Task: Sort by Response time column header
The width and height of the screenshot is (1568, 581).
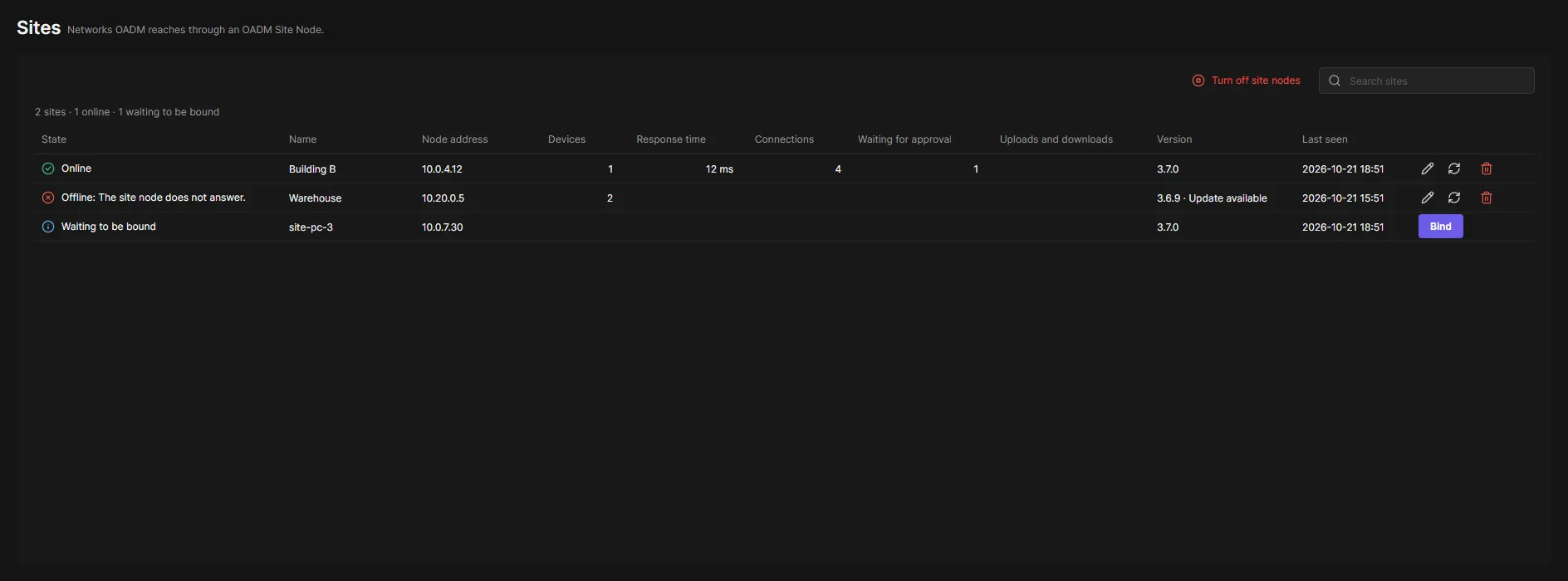Action: tap(671, 139)
